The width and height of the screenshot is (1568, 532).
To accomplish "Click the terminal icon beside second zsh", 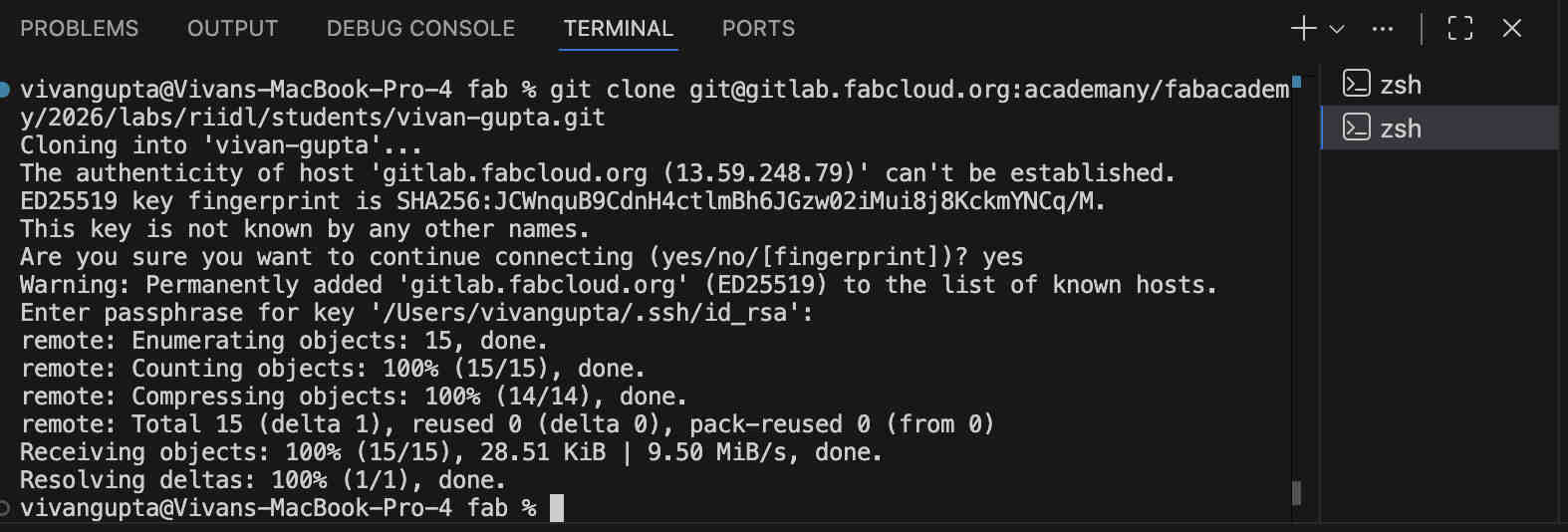I will [1356, 128].
